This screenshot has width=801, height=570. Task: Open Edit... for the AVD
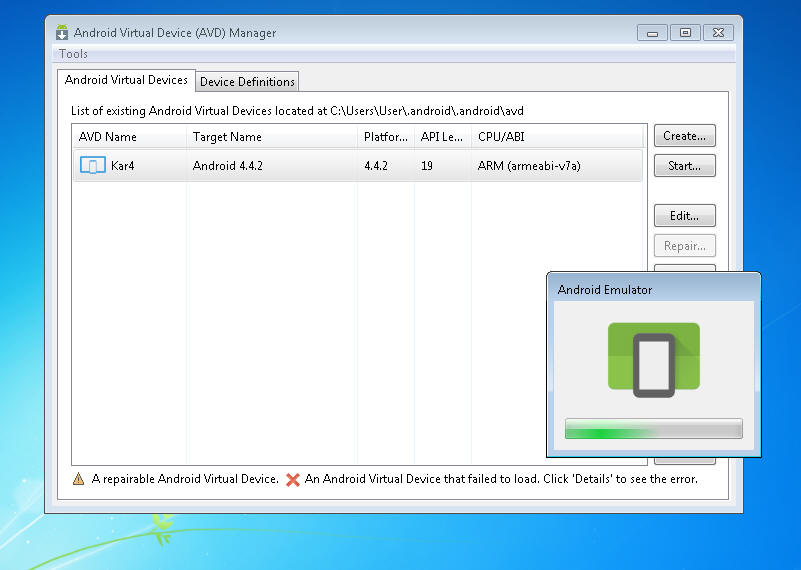coord(685,216)
